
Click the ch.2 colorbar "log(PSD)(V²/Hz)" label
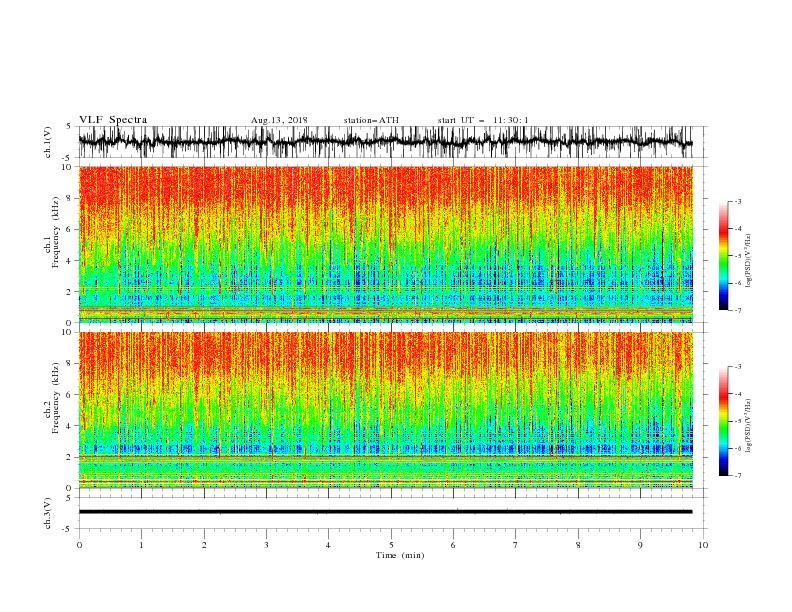click(x=749, y=426)
